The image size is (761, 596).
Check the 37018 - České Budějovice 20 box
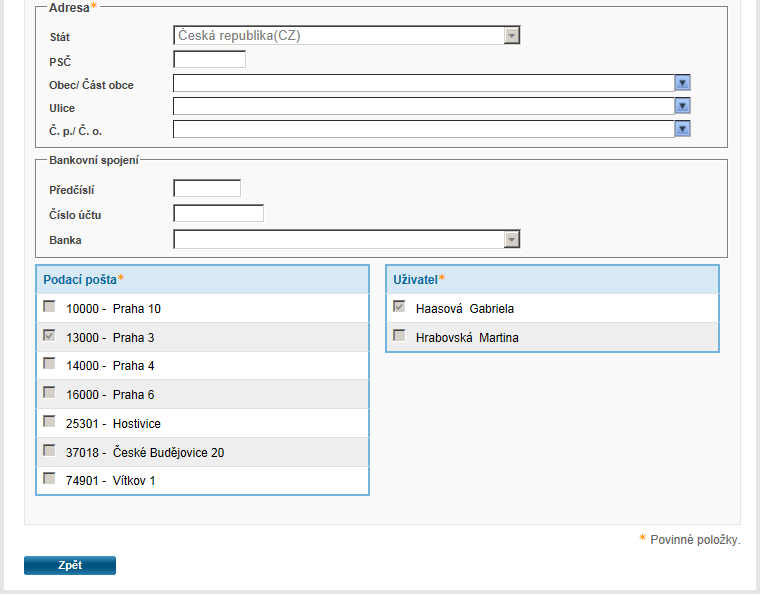pos(49,451)
